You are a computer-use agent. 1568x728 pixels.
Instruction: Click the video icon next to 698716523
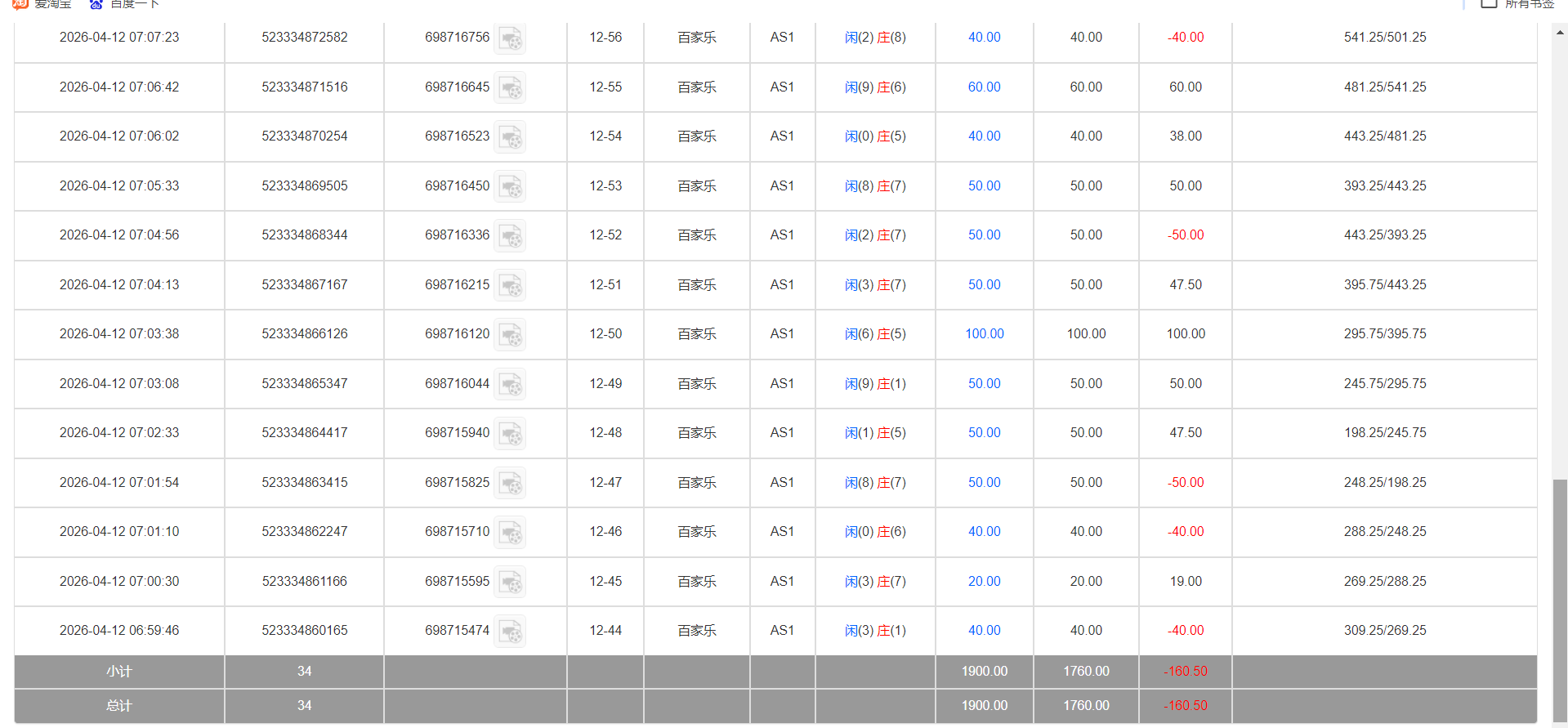click(511, 137)
